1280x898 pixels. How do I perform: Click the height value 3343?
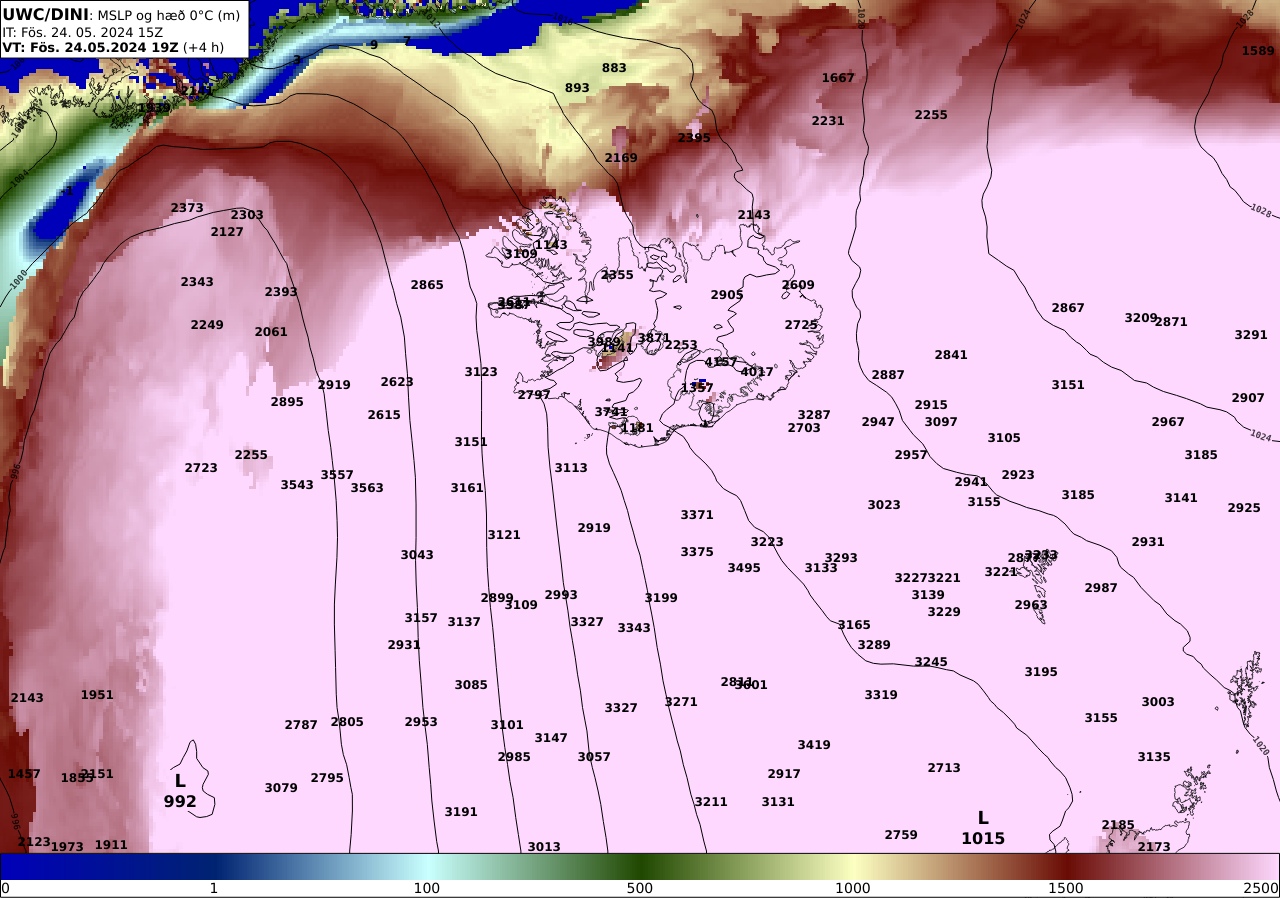[634, 628]
